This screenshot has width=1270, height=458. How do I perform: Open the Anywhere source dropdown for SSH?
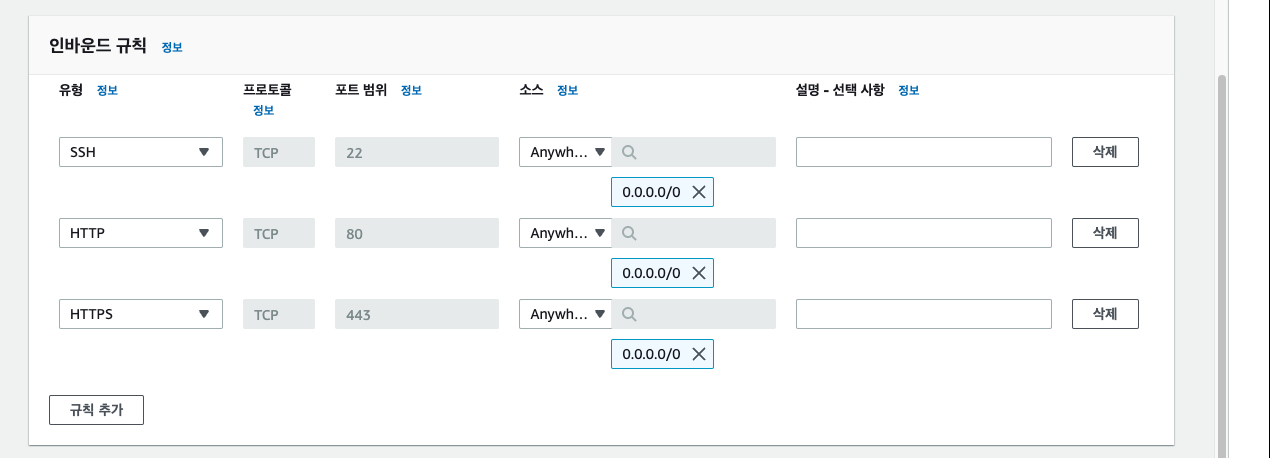[x=565, y=152]
